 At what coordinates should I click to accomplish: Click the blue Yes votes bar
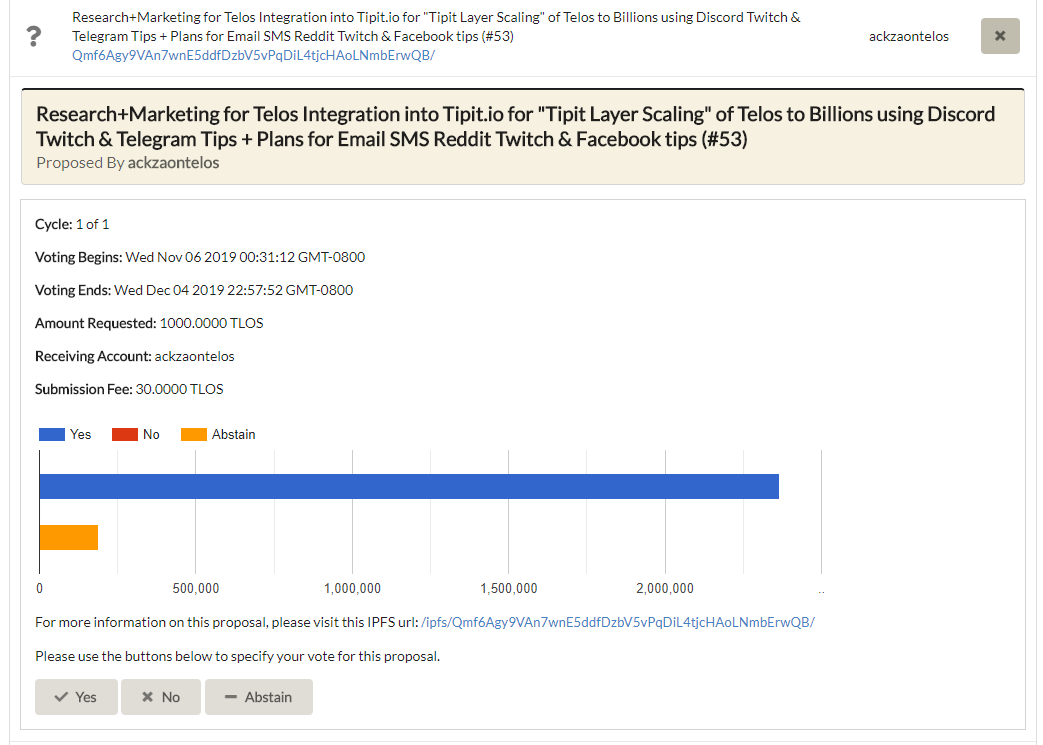(409, 486)
